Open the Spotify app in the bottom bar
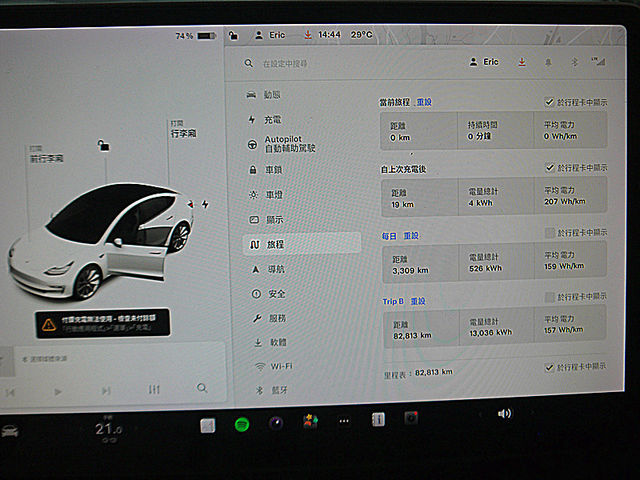640x480 pixels. pos(242,424)
